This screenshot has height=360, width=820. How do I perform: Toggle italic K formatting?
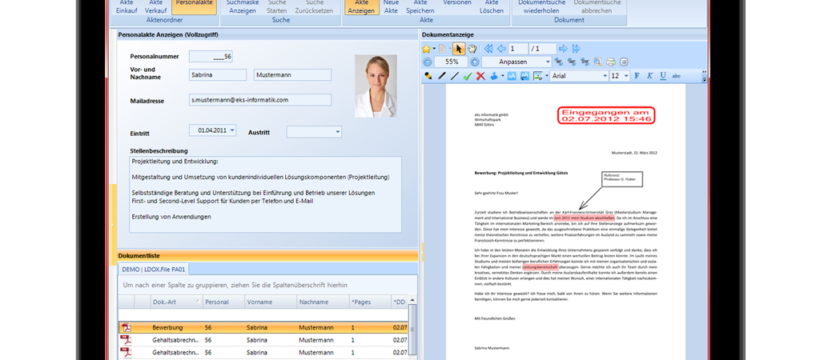(650, 76)
